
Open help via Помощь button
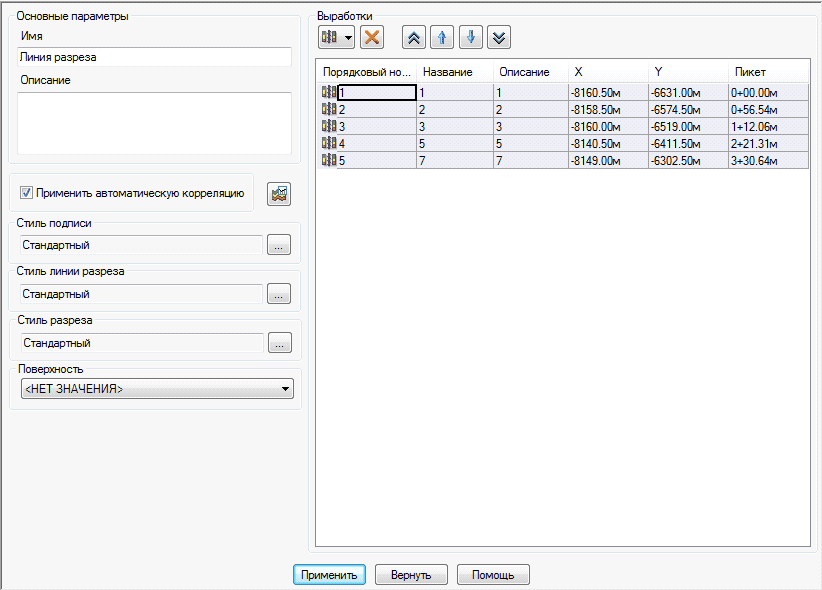492,575
